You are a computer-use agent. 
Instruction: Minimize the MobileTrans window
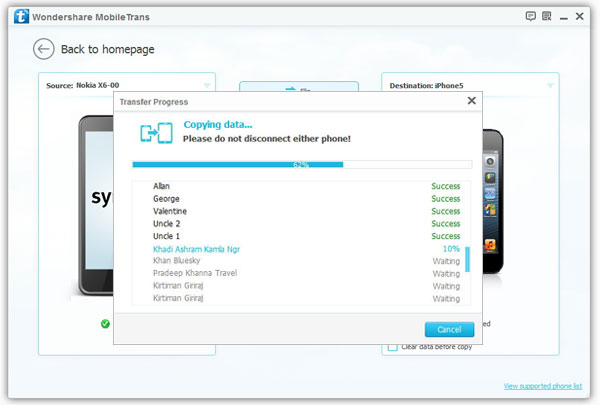(x=564, y=17)
